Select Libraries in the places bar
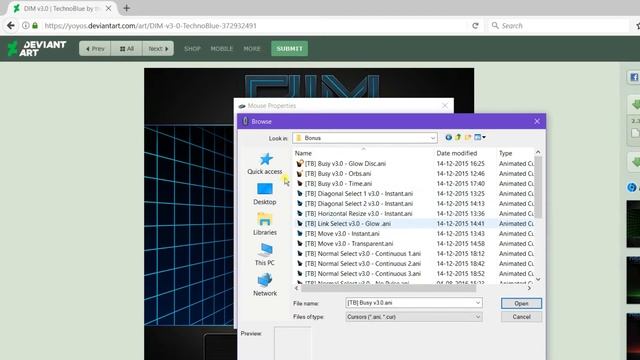Screen dimensions: 640x360 tap(265, 224)
